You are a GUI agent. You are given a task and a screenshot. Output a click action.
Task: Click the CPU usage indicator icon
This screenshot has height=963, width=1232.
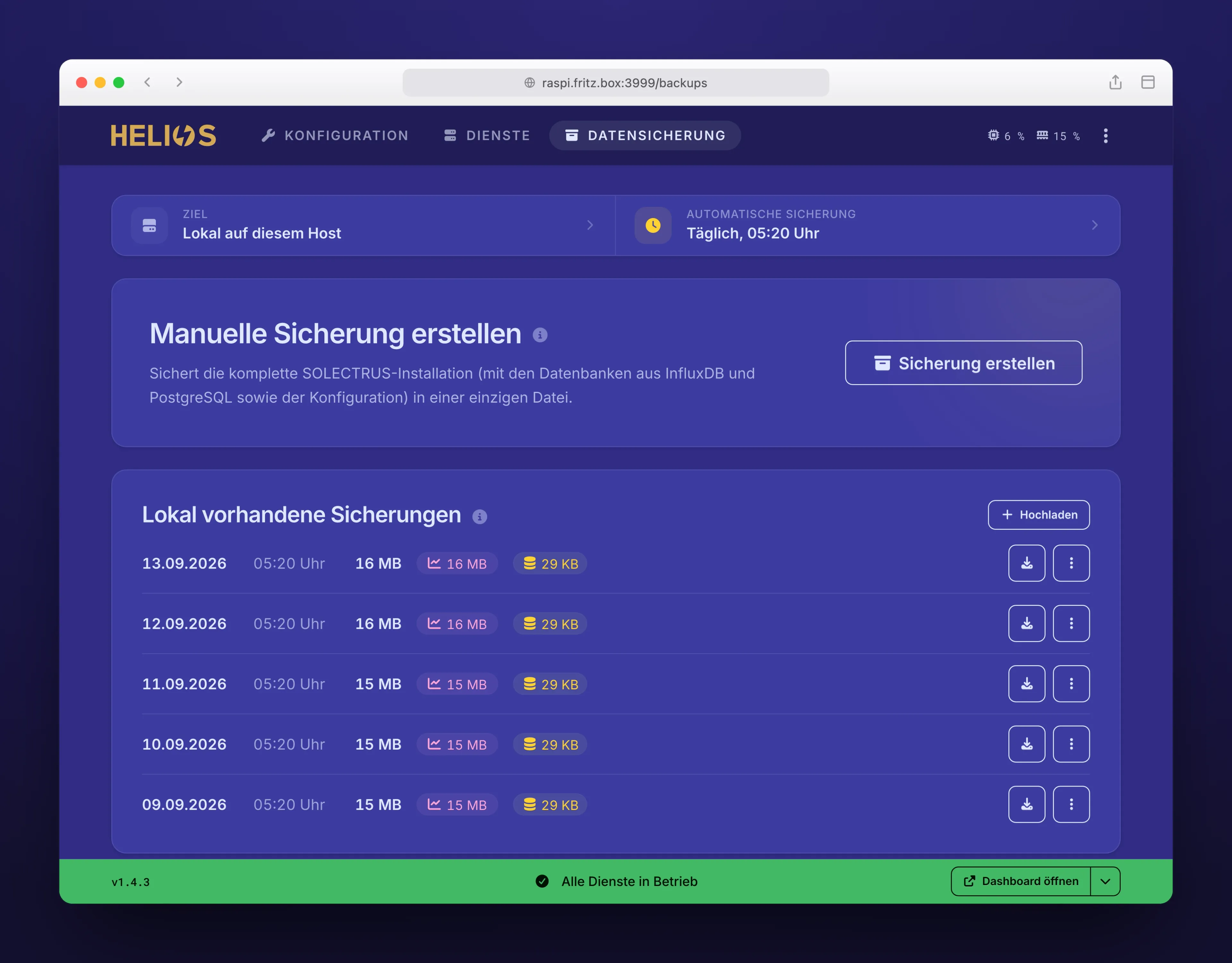[x=993, y=135]
